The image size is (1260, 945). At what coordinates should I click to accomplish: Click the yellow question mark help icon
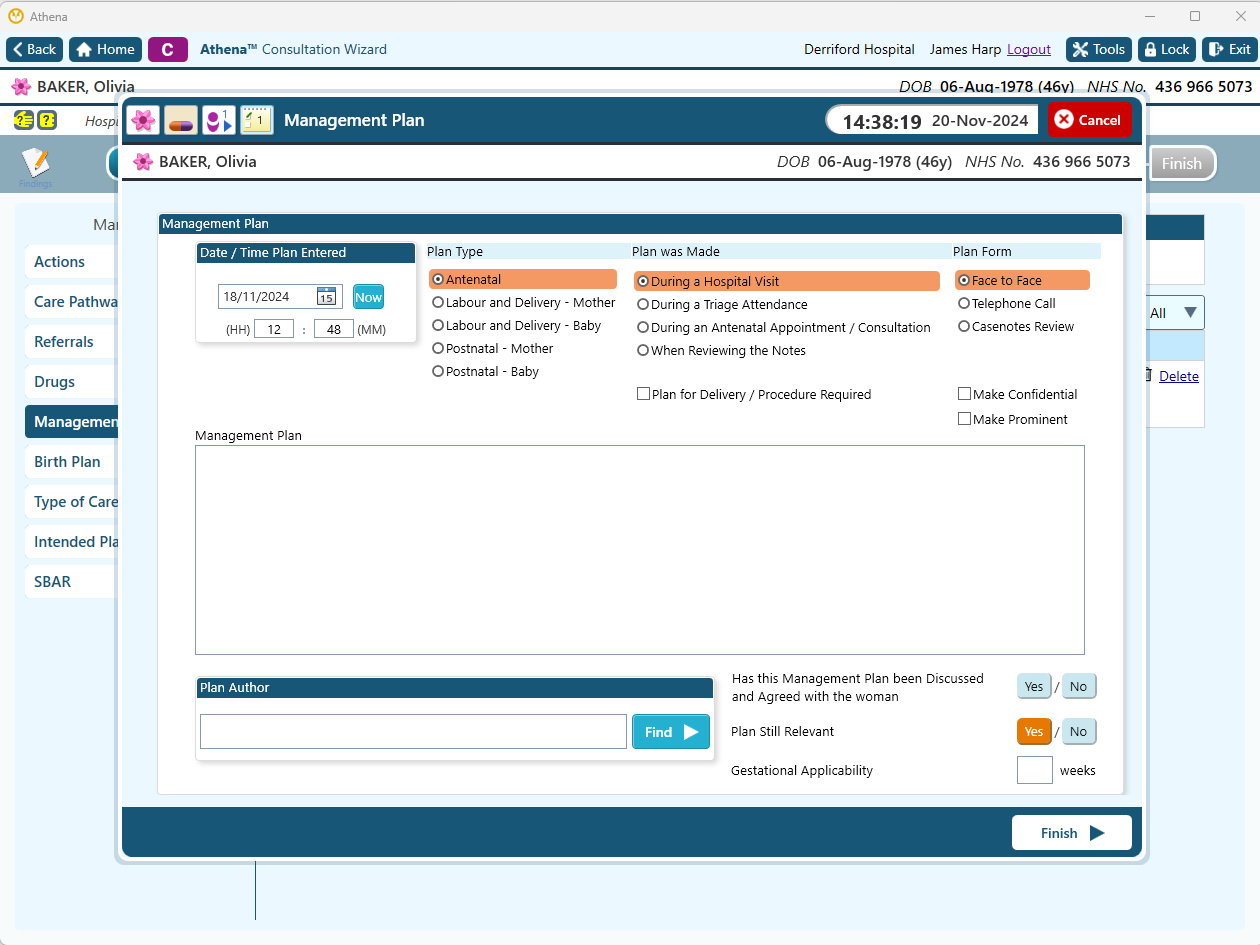47,120
